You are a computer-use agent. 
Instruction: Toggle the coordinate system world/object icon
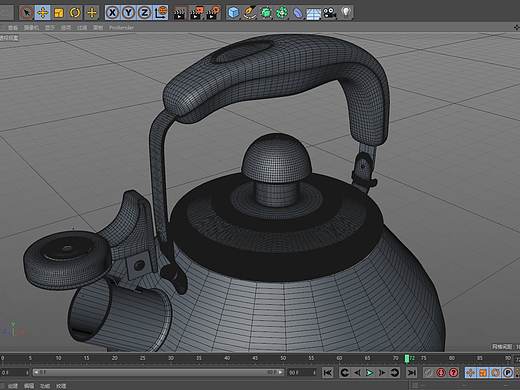[x=161, y=13]
